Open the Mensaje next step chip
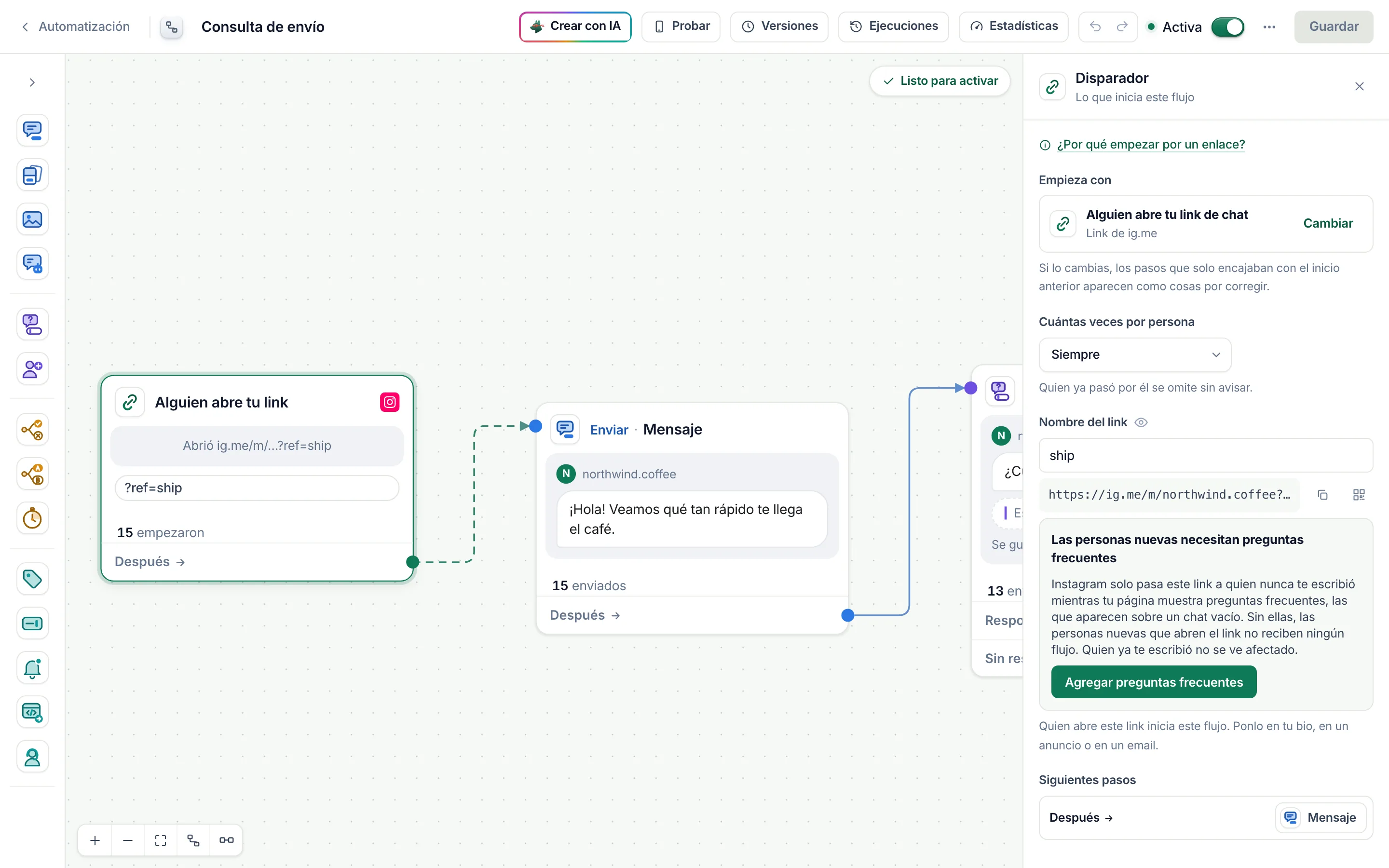 click(1321, 817)
